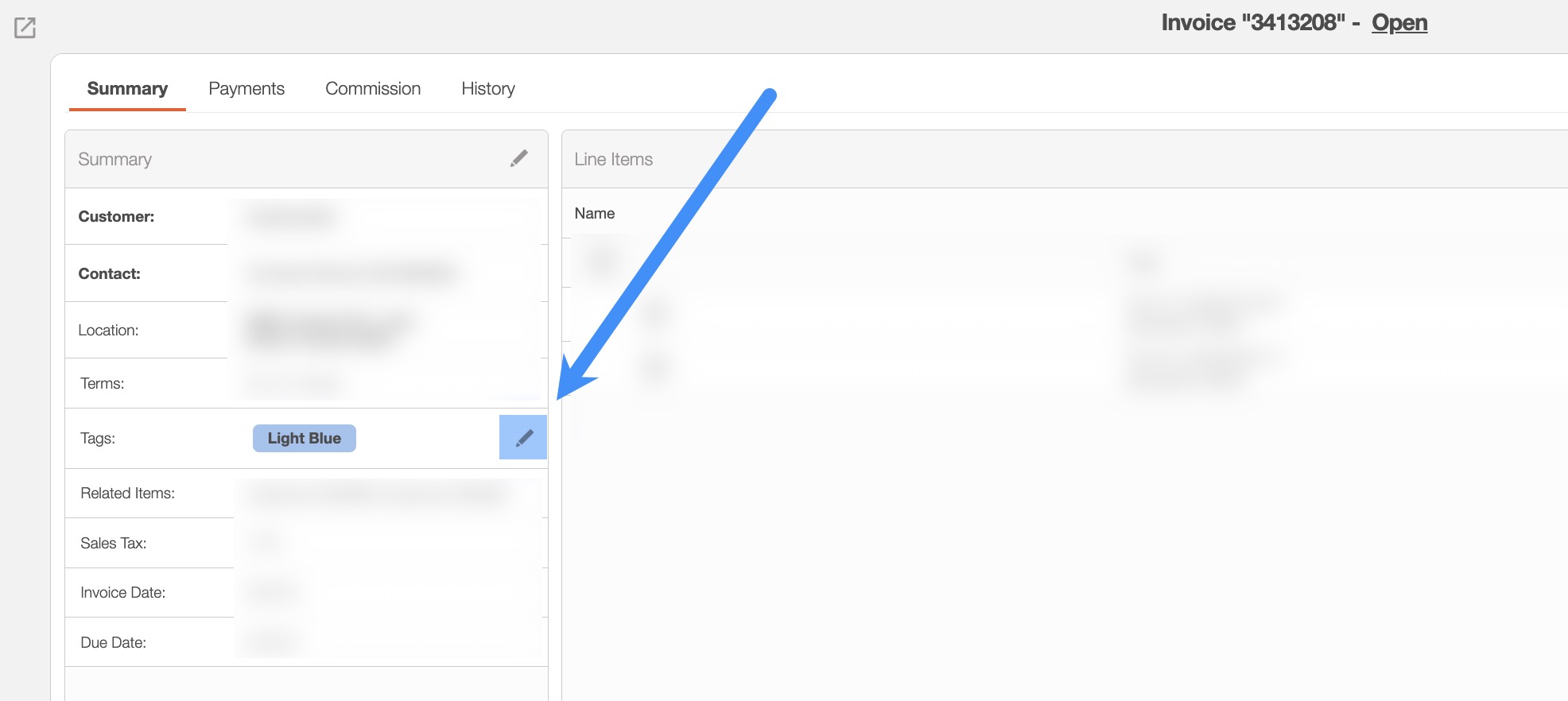
Task: Click the Name column header
Action: (x=595, y=213)
